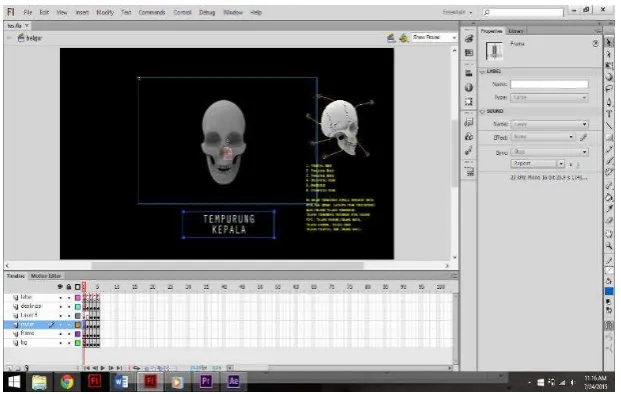Click the Edit Symbols icon
This screenshot has height=394, width=621.
[x=403, y=38]
